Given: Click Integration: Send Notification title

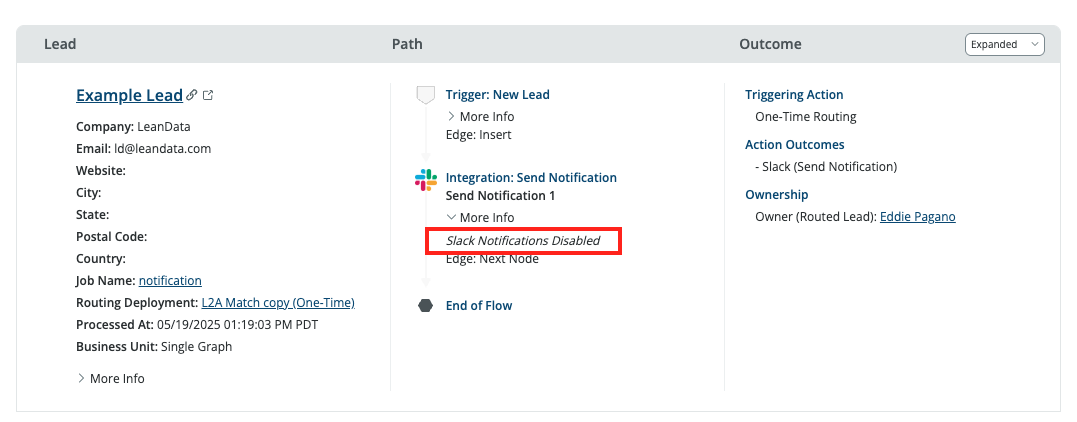Looking at the screenshot, I should [531, 178].
